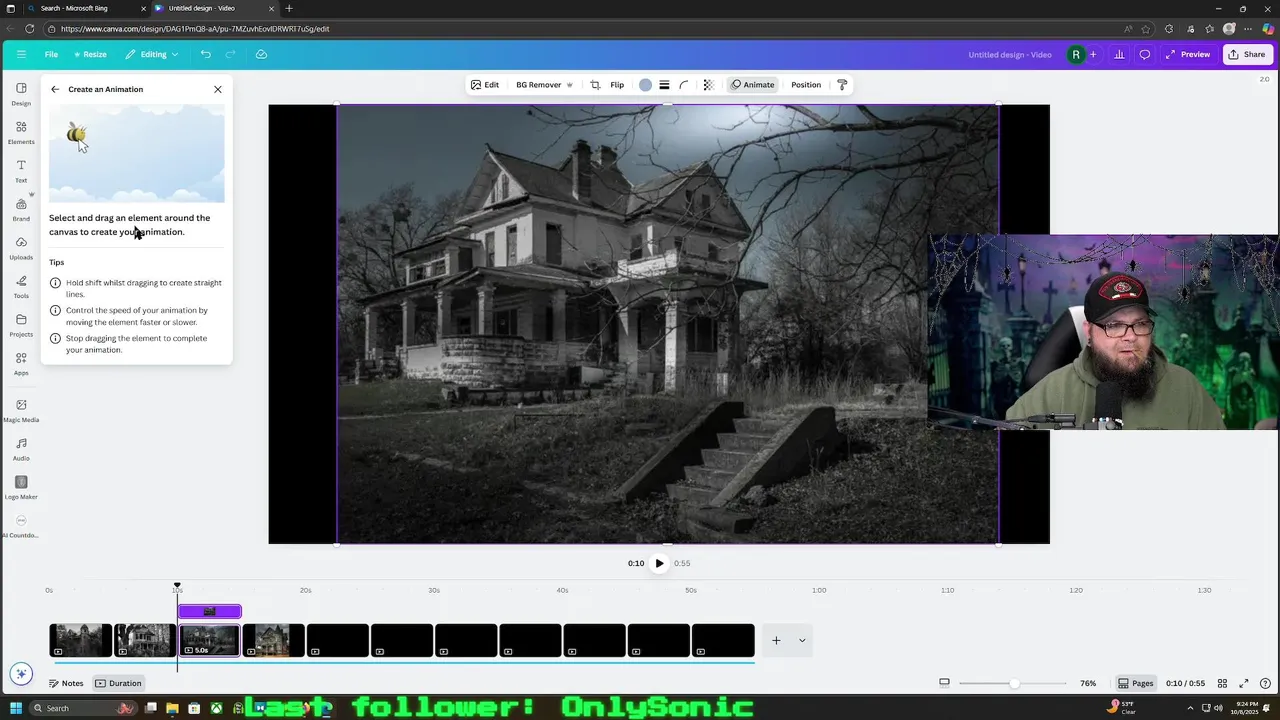1280x720 pixels.
Task: Click the Preview button
Action: click(1187, 54)
